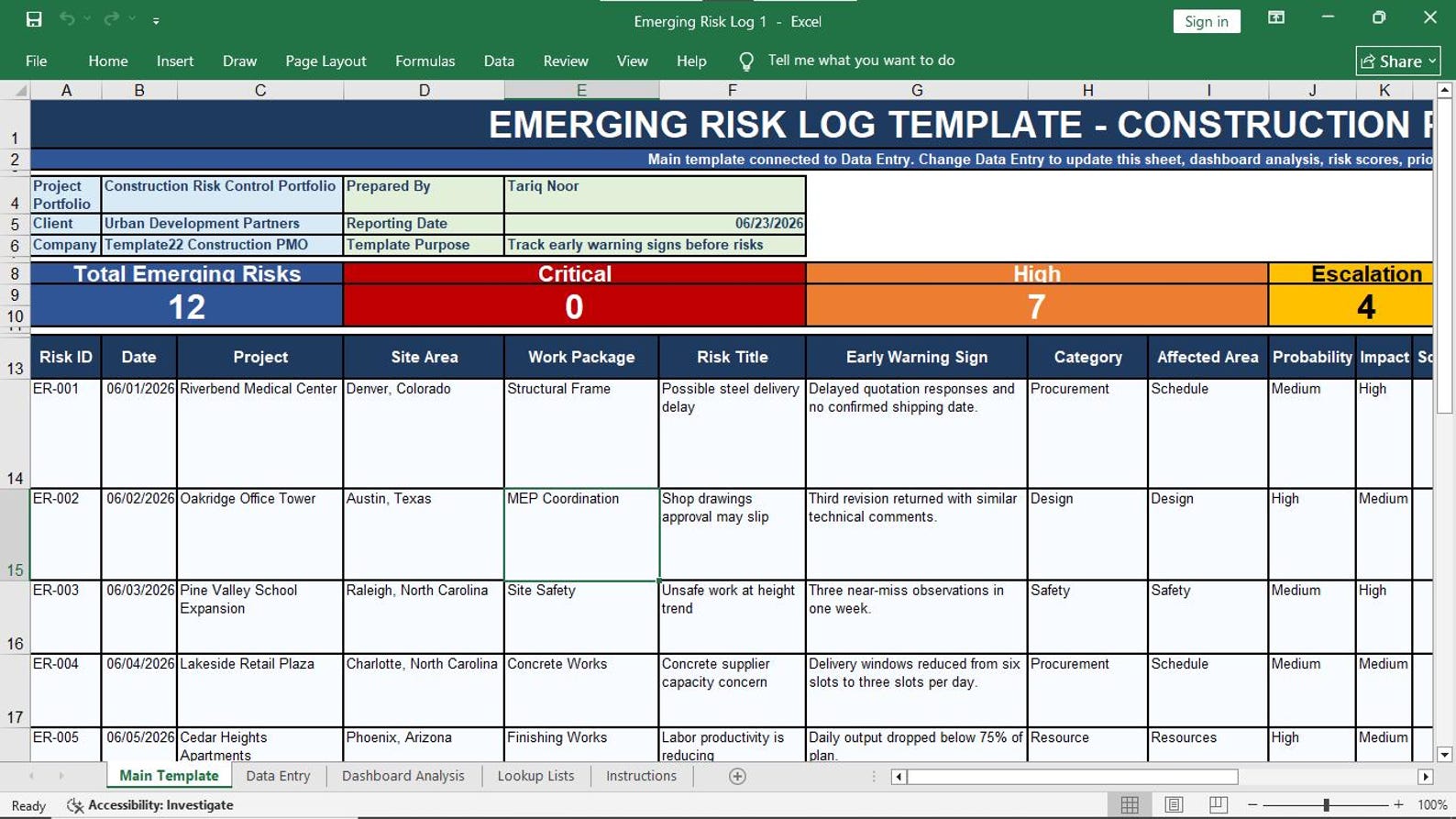Select the 06/23/2026 reporting date cell
The image size is (1456, 819).
tap(655, 223)
